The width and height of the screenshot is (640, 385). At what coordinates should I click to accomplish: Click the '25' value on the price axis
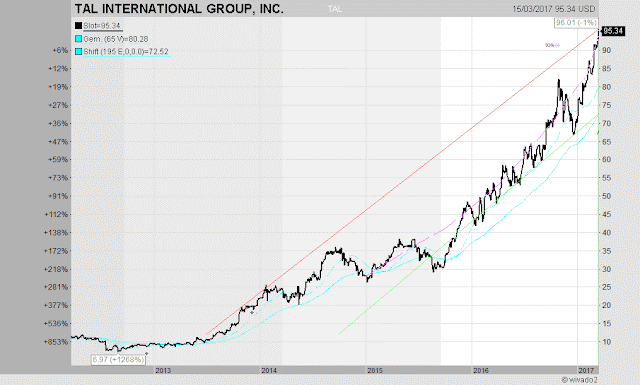[x=607, y=287]
